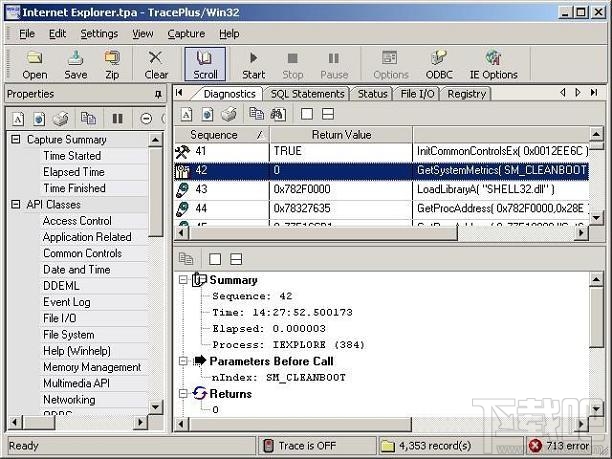
Task: Open a trace file with Open button
Action: tap(34, 64)
